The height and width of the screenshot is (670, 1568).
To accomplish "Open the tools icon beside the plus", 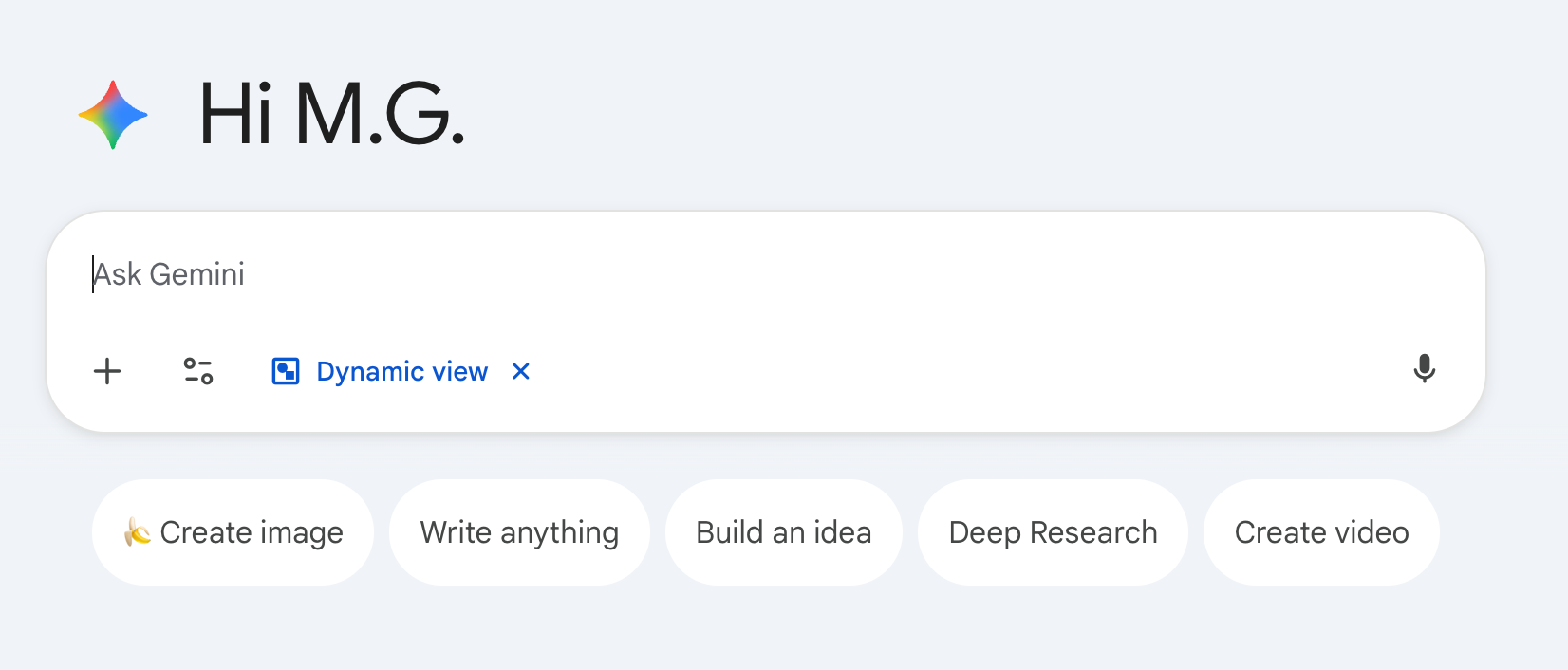I will click(198, 372).
